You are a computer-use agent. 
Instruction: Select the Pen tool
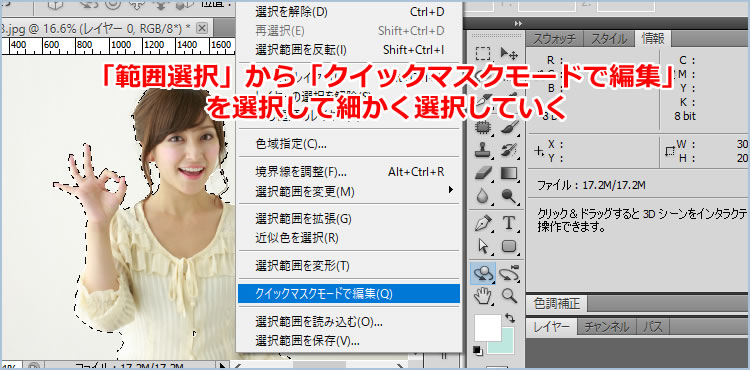pyautogui.click(x=484, y=223)
